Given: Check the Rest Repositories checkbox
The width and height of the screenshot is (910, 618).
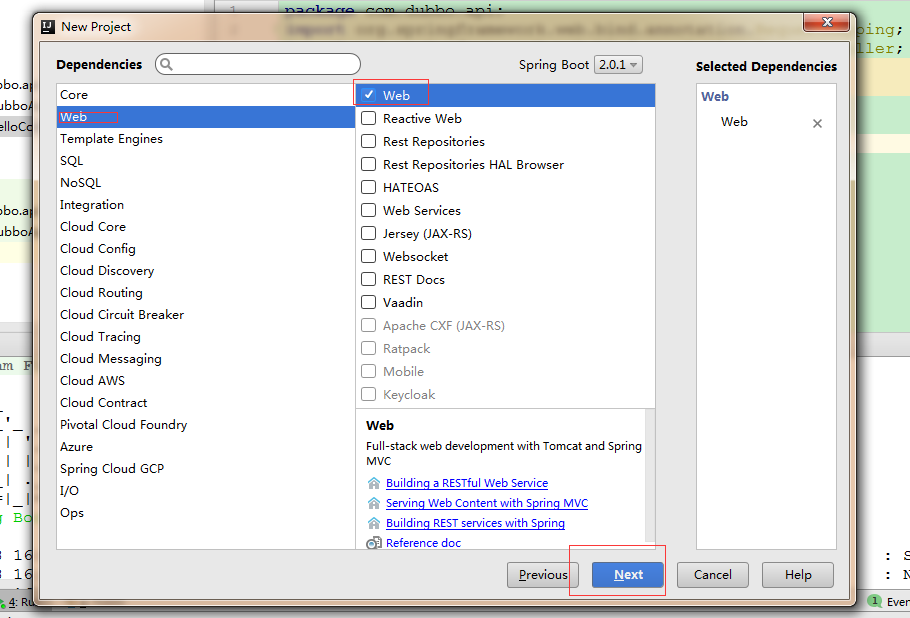Looking at the screenshot, I should (x=369, y=142).
